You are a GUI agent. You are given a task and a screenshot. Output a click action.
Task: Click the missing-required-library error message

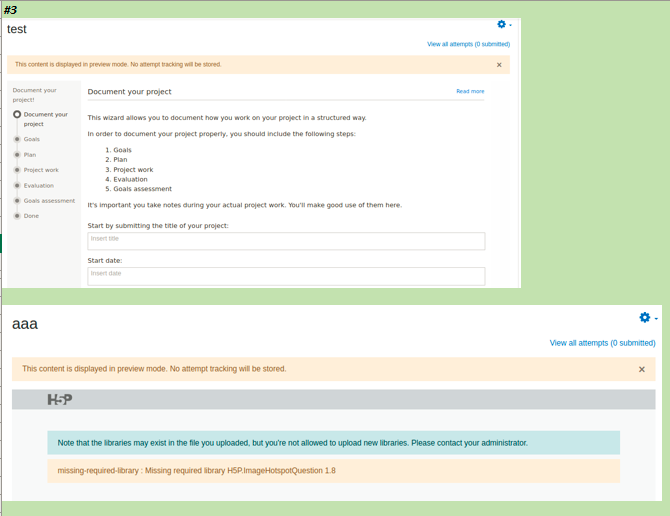pyautogui.click(x=333, y=471)
